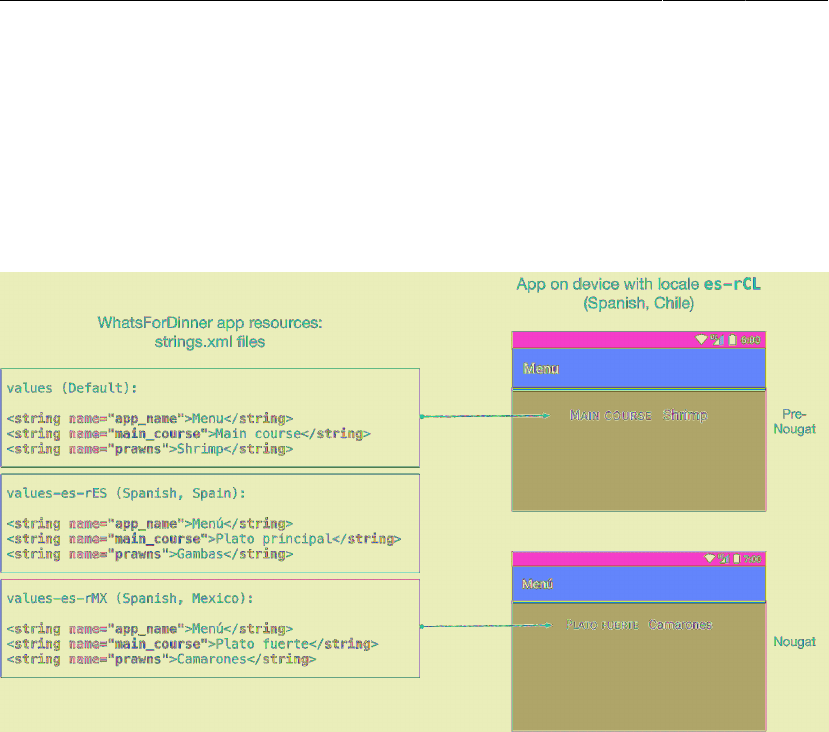Click the prawns 'Camarones' string line in the es-rMX box

(x=161, y=660)
